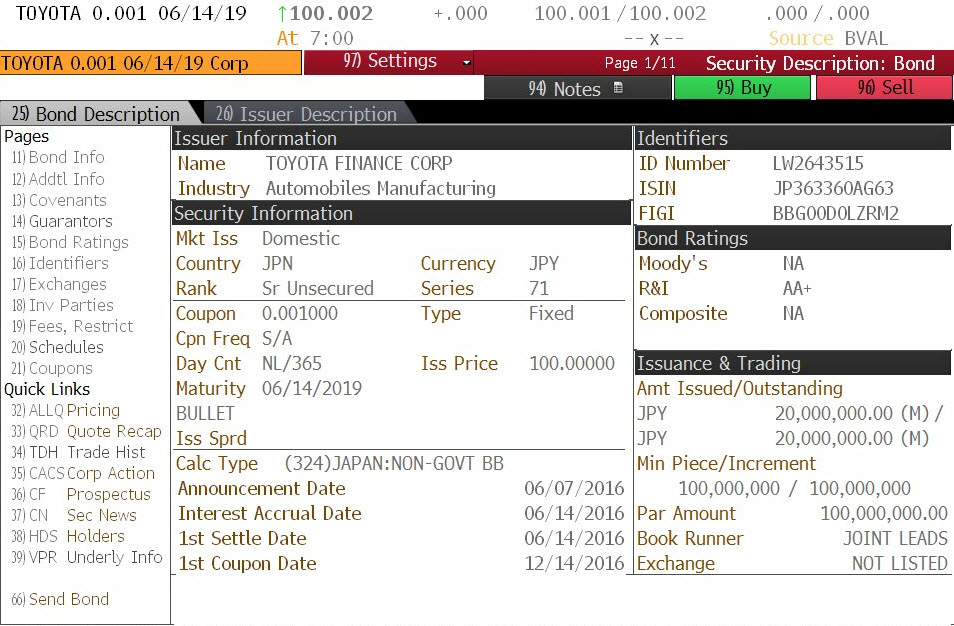Open the 94) Notes button

click(x=577, y=88)
